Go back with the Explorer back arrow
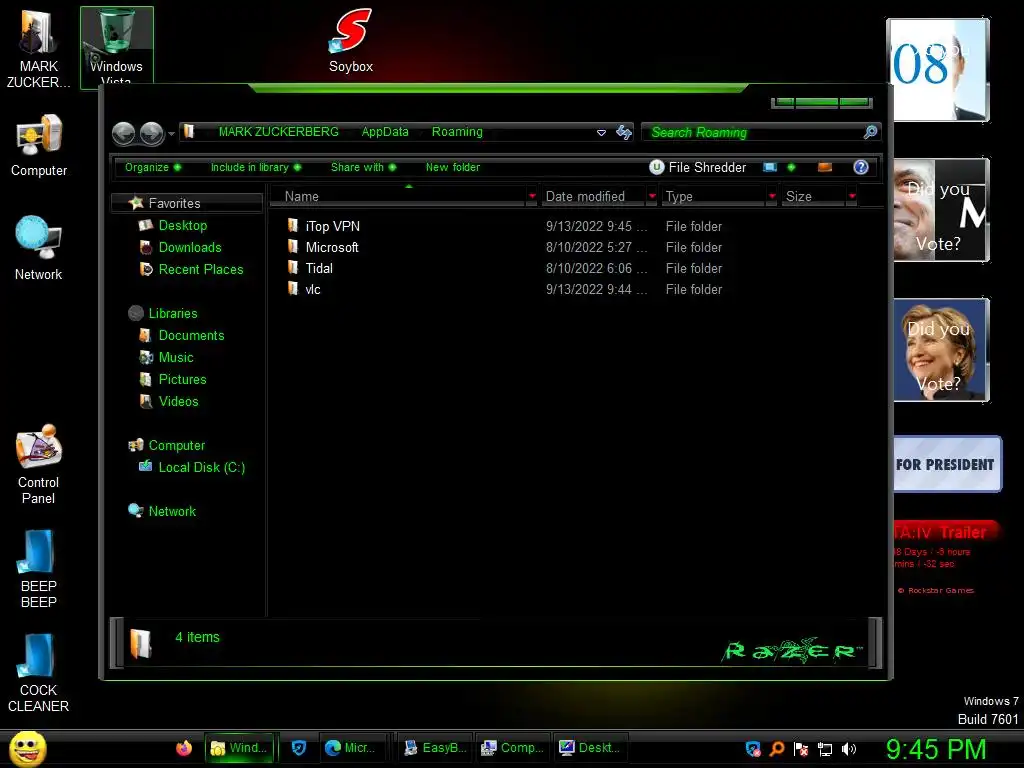 tap(123, 134)
